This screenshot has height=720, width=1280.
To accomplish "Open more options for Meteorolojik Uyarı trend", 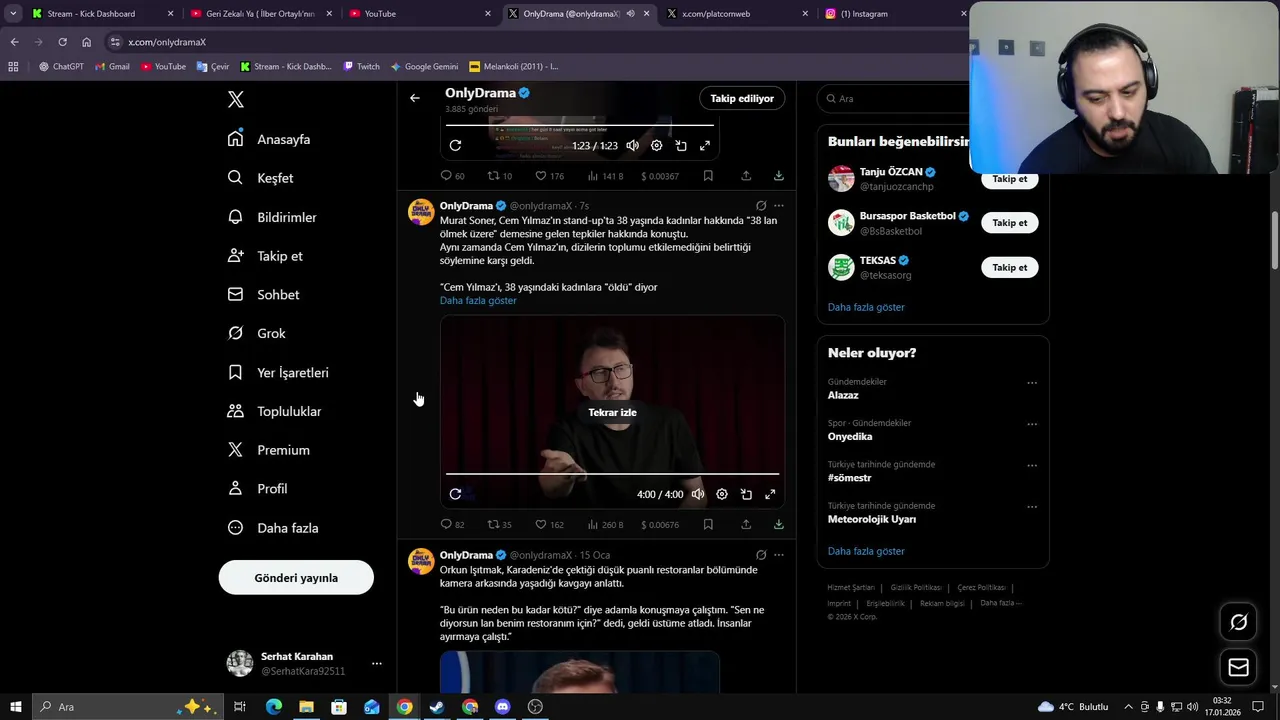I will point(1032,507).
